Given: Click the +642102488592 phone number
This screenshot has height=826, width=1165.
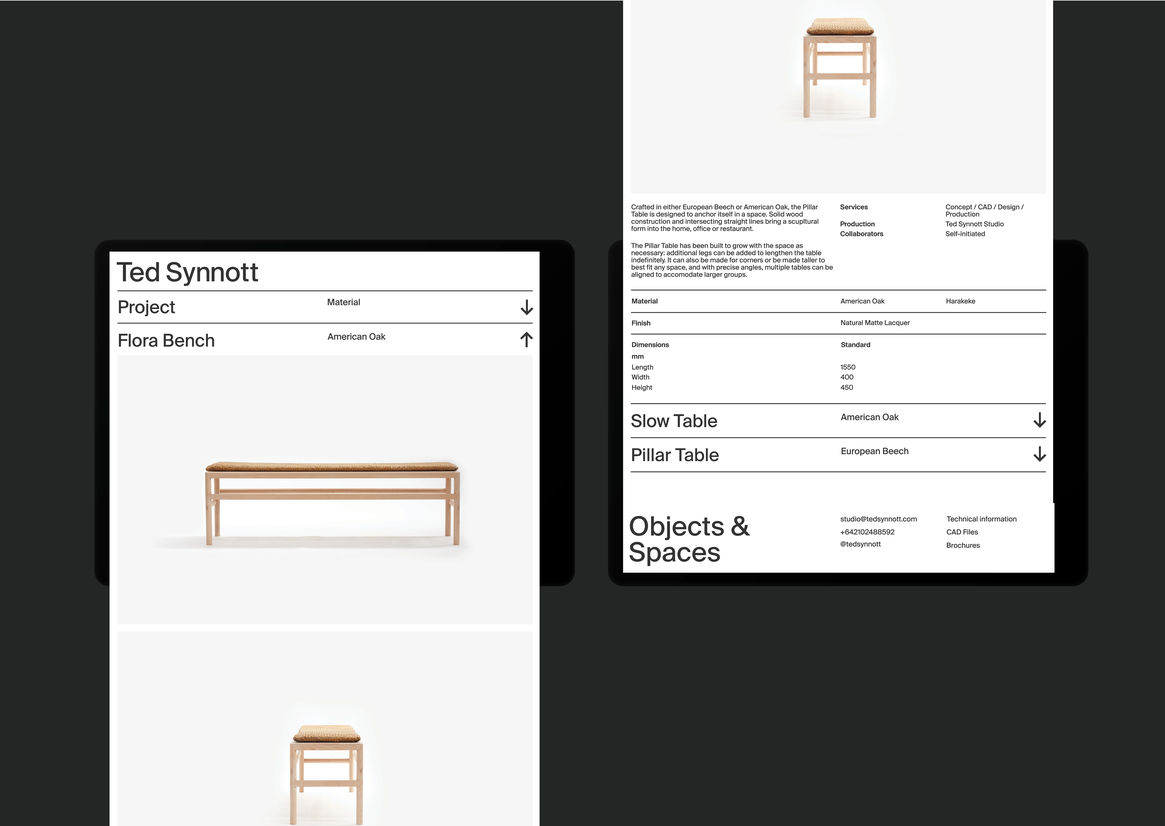Looking at the screenshot, I should pos(867,532).
